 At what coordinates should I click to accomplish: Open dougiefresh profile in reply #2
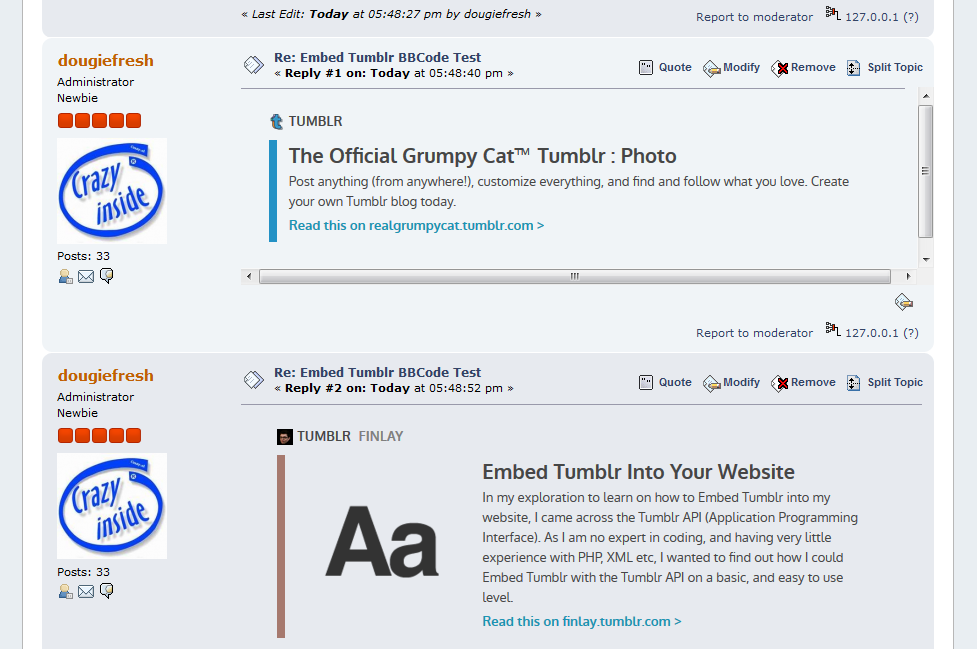coord(105,376)
